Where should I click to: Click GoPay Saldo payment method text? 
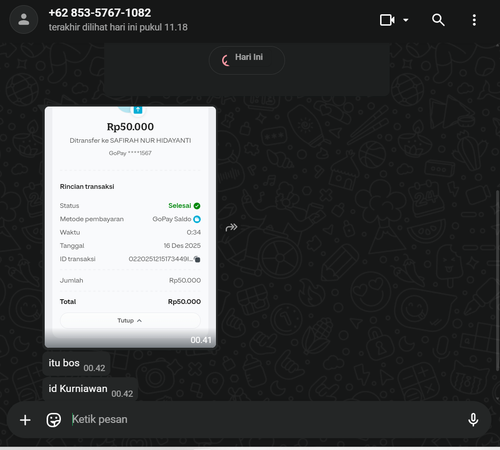[172, 219]
